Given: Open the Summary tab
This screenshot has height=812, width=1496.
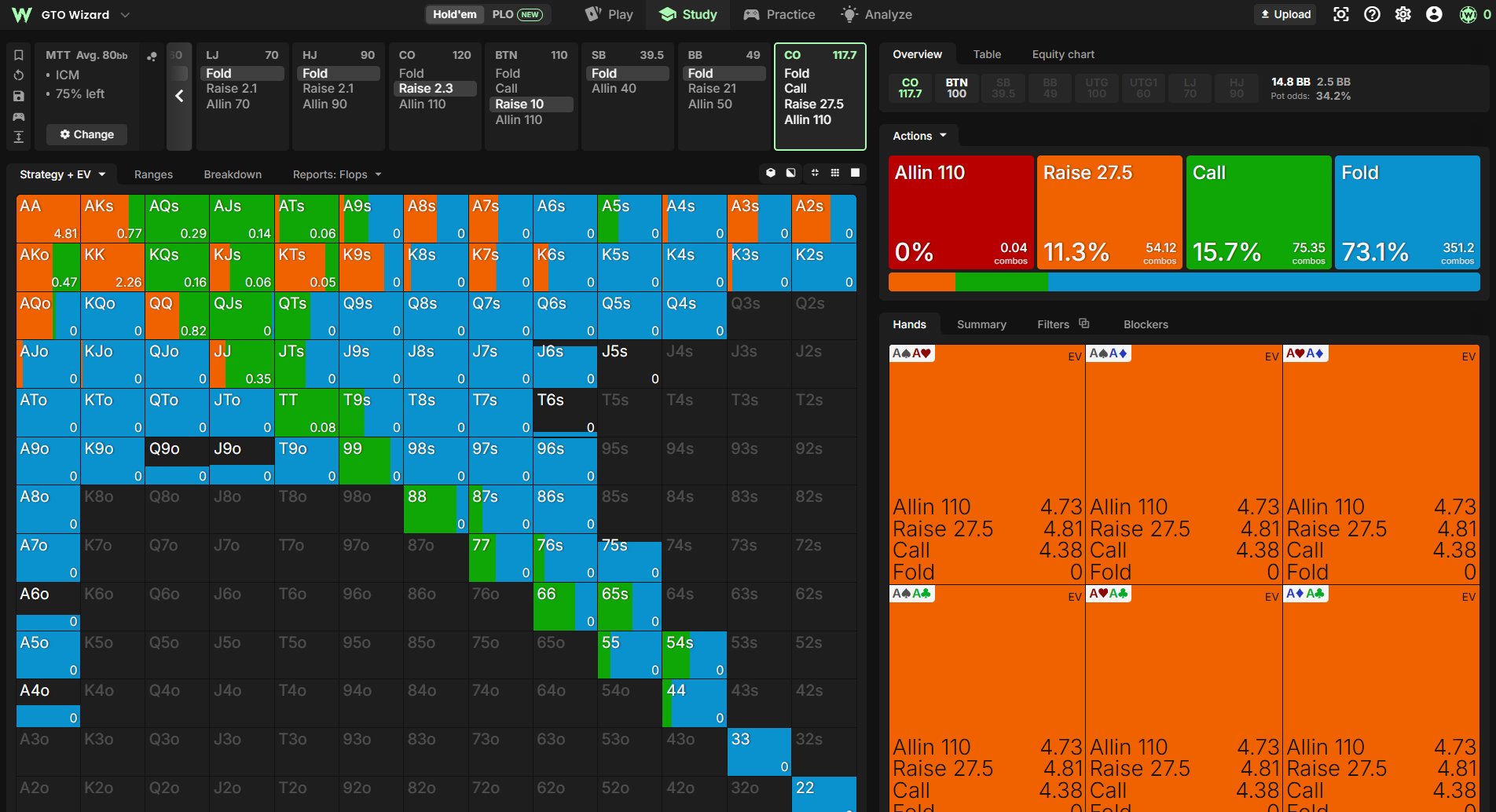Looking at the screenshot, I should 981,324.
